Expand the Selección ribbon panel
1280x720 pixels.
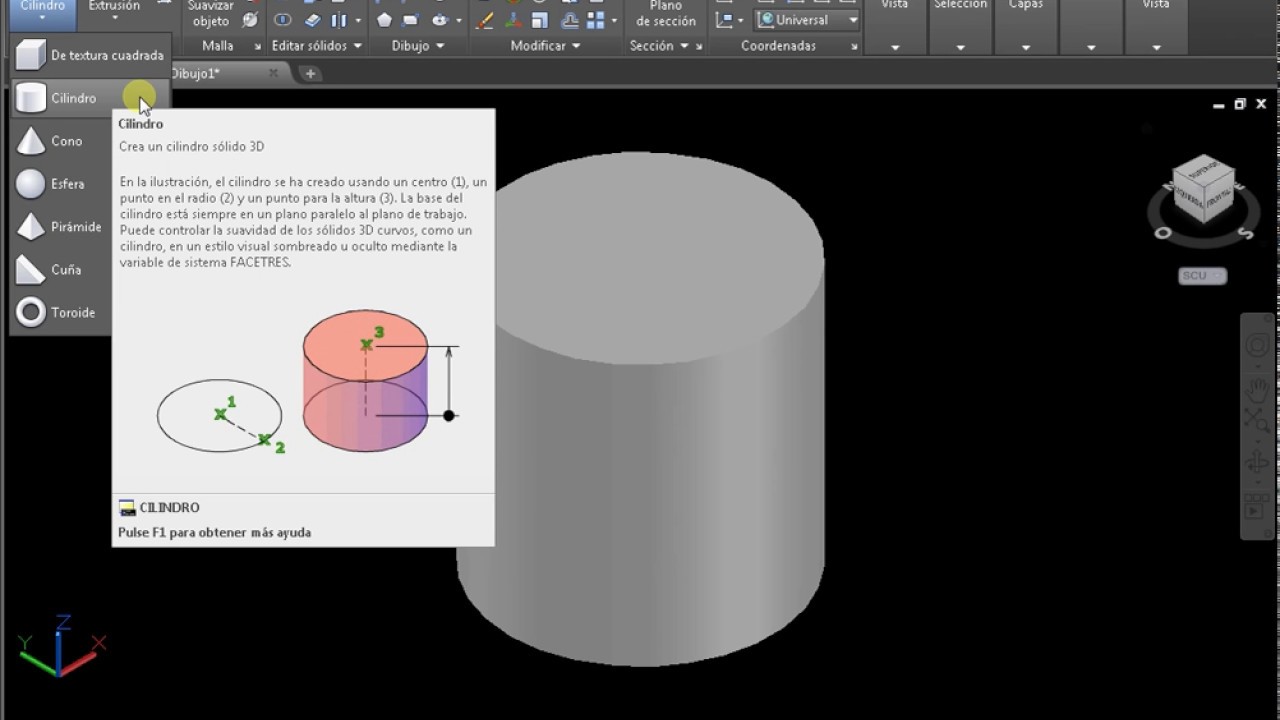coord(960,47)
